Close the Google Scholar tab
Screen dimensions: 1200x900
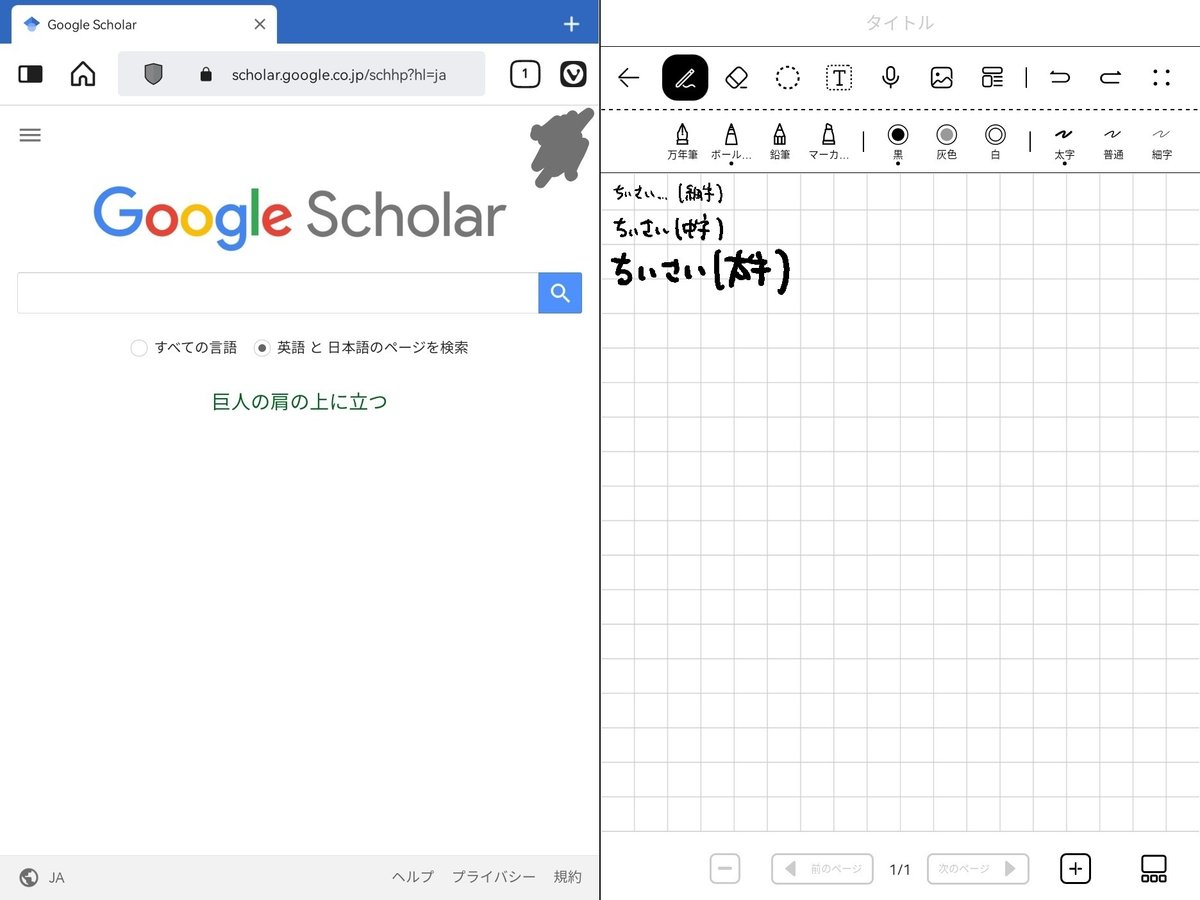[x=260, y=24]
